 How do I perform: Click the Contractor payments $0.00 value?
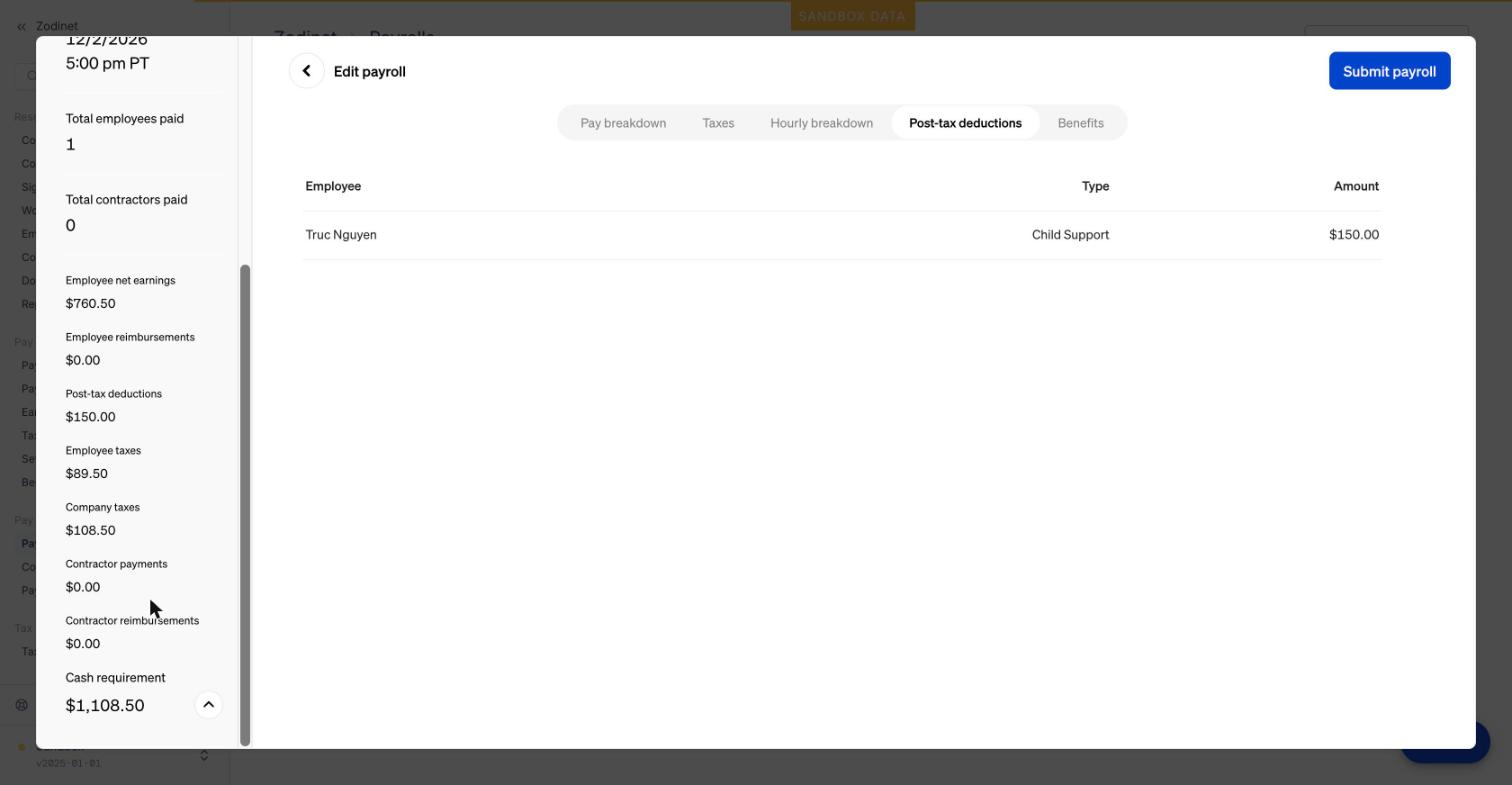tap(83, 587)
